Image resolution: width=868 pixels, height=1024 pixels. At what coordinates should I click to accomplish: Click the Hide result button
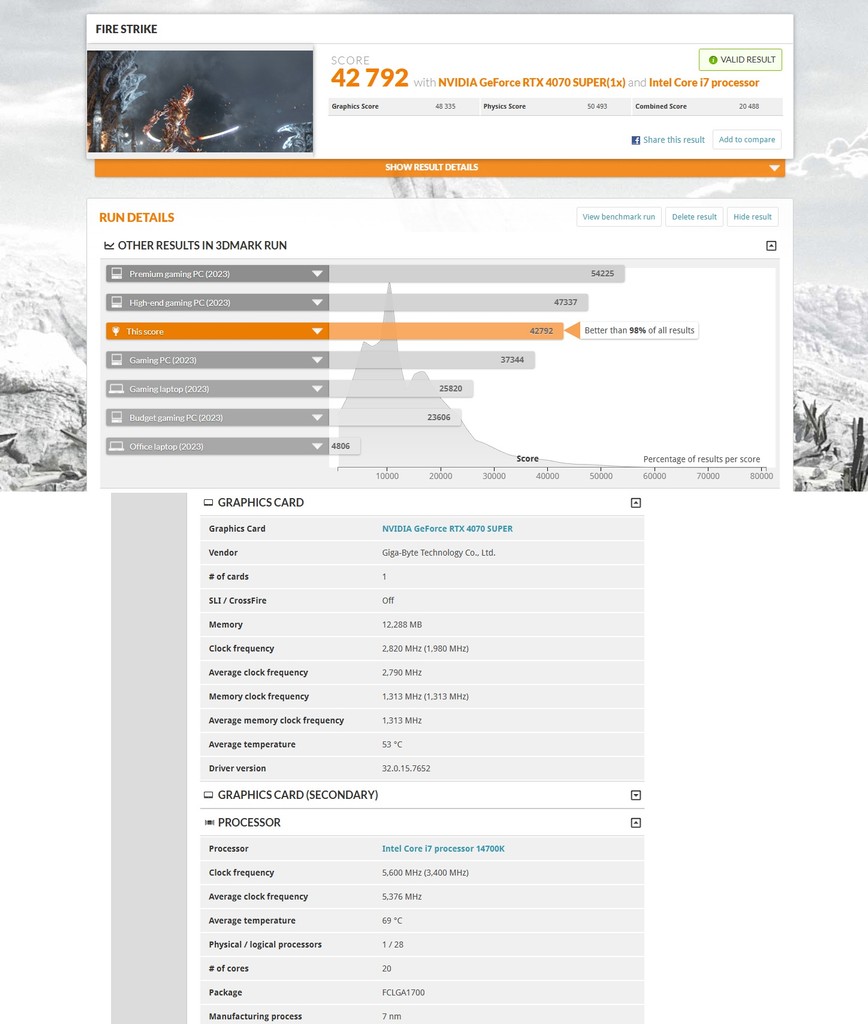[752, 217]
